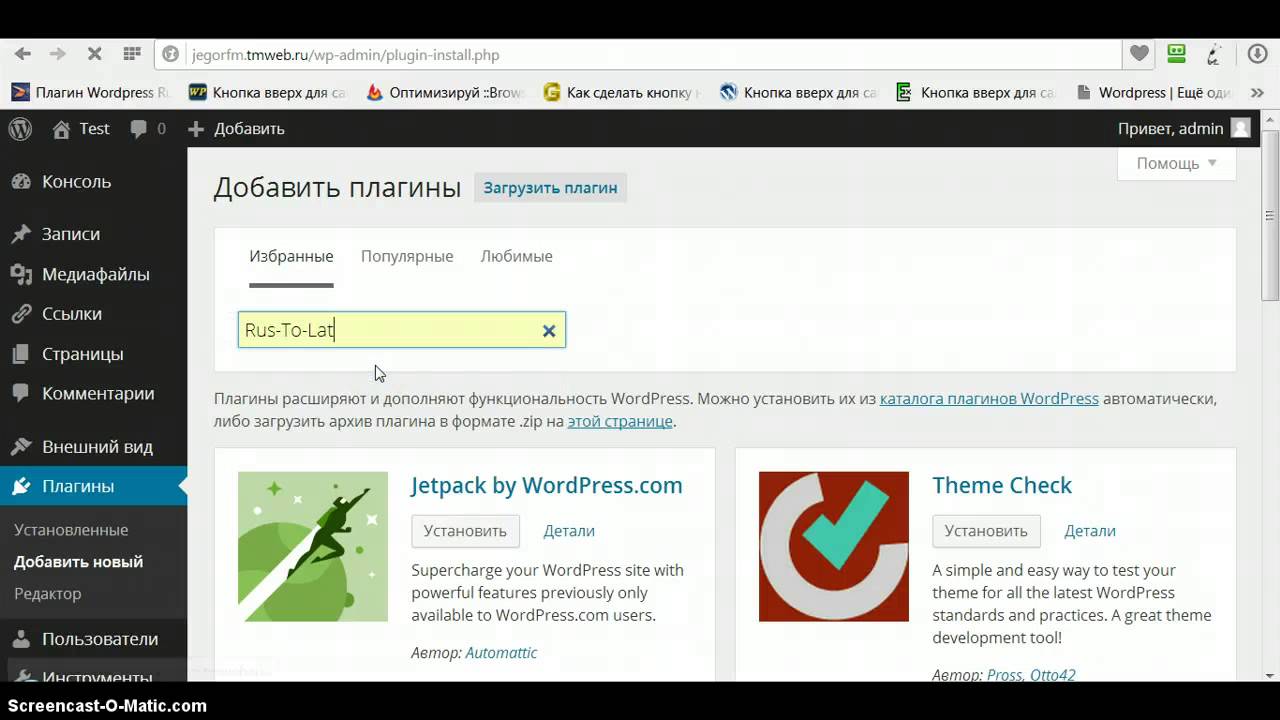Switch to the Популярные tab
This screenshot has height=720, width=1280.
pos(407,256)
